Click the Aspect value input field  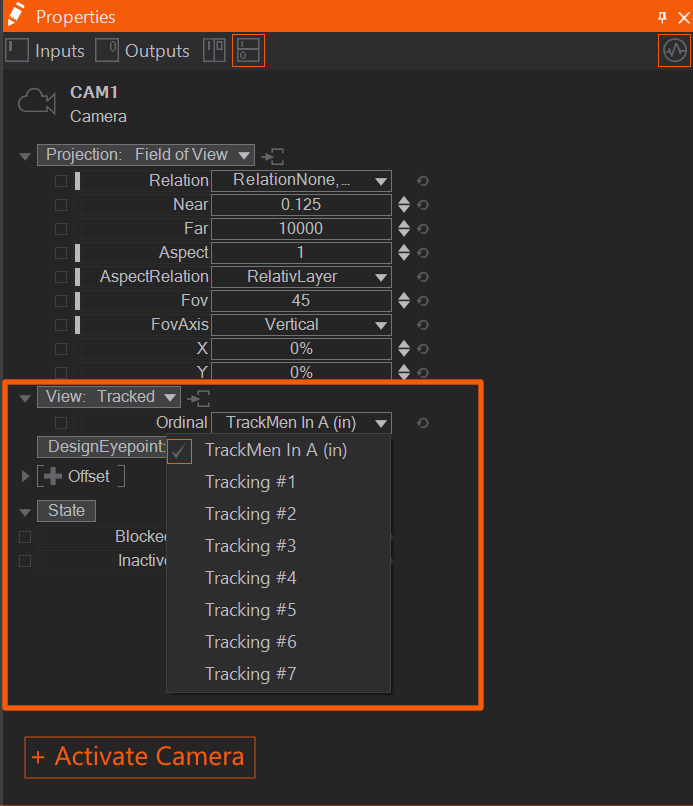(x=301, y=253)
